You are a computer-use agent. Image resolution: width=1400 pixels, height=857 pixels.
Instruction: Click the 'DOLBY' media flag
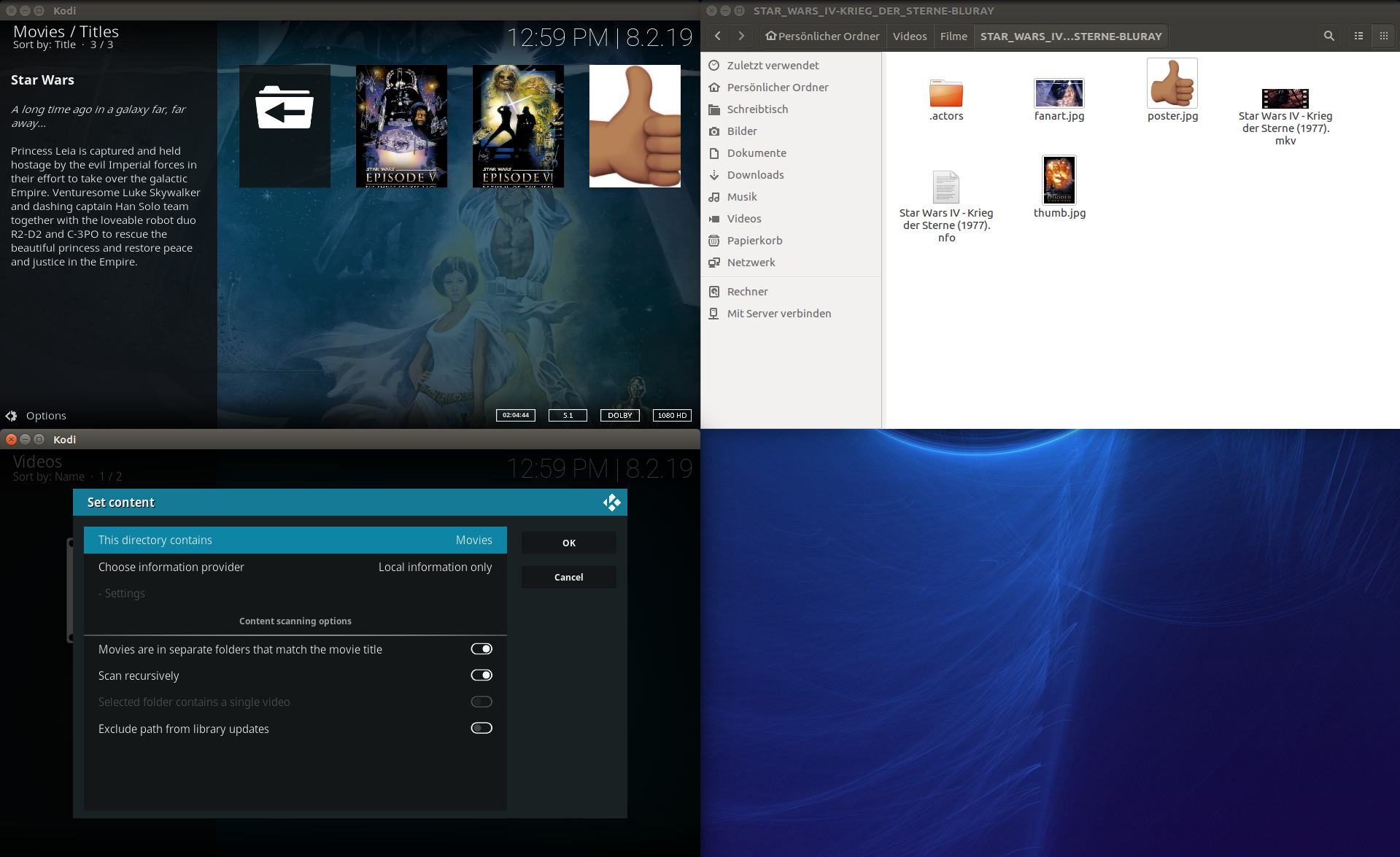[620, 415]
